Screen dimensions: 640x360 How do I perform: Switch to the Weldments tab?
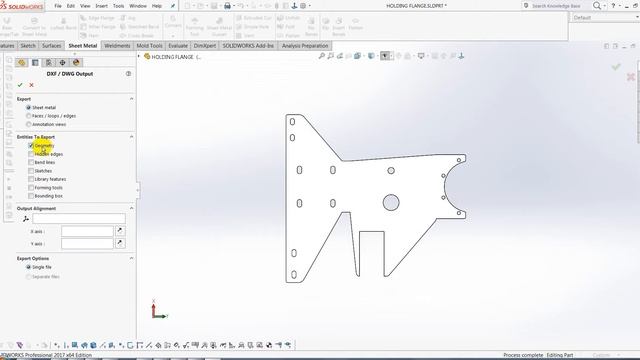117,46
